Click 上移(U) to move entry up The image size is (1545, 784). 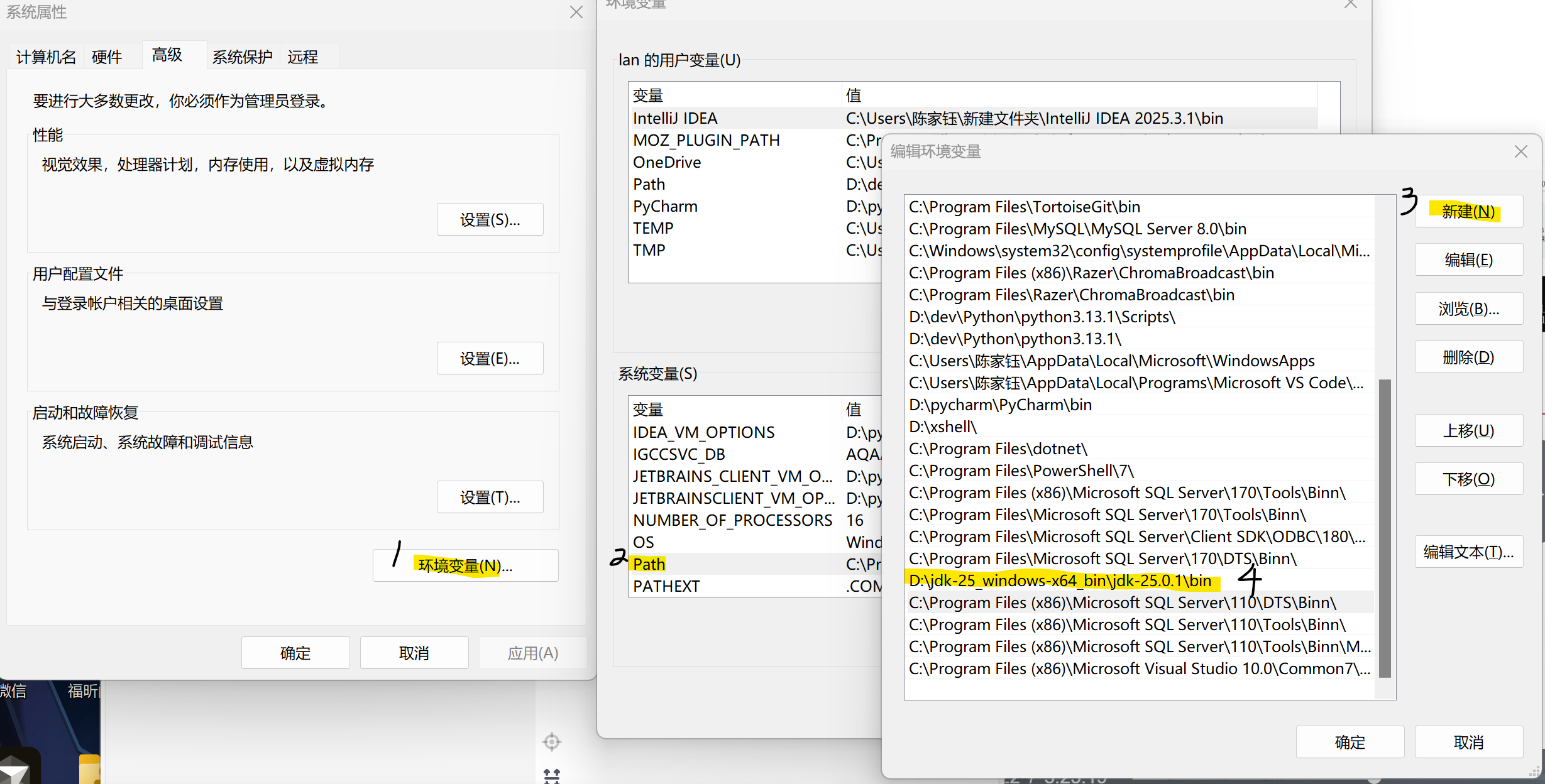1468,430
